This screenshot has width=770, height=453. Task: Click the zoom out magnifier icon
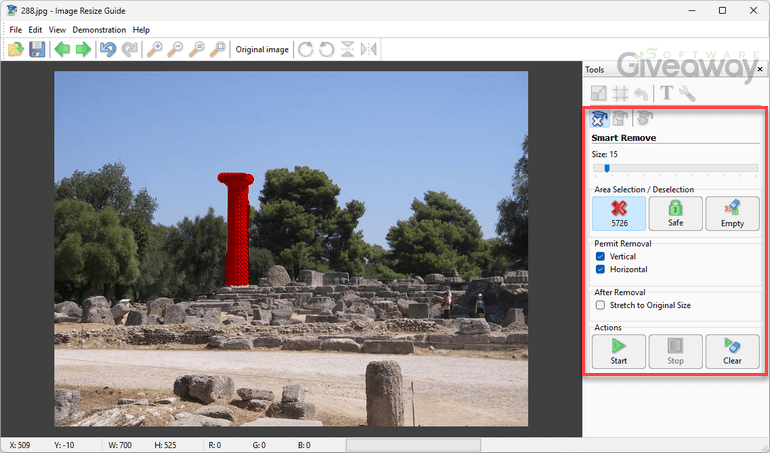pos(176,49)
